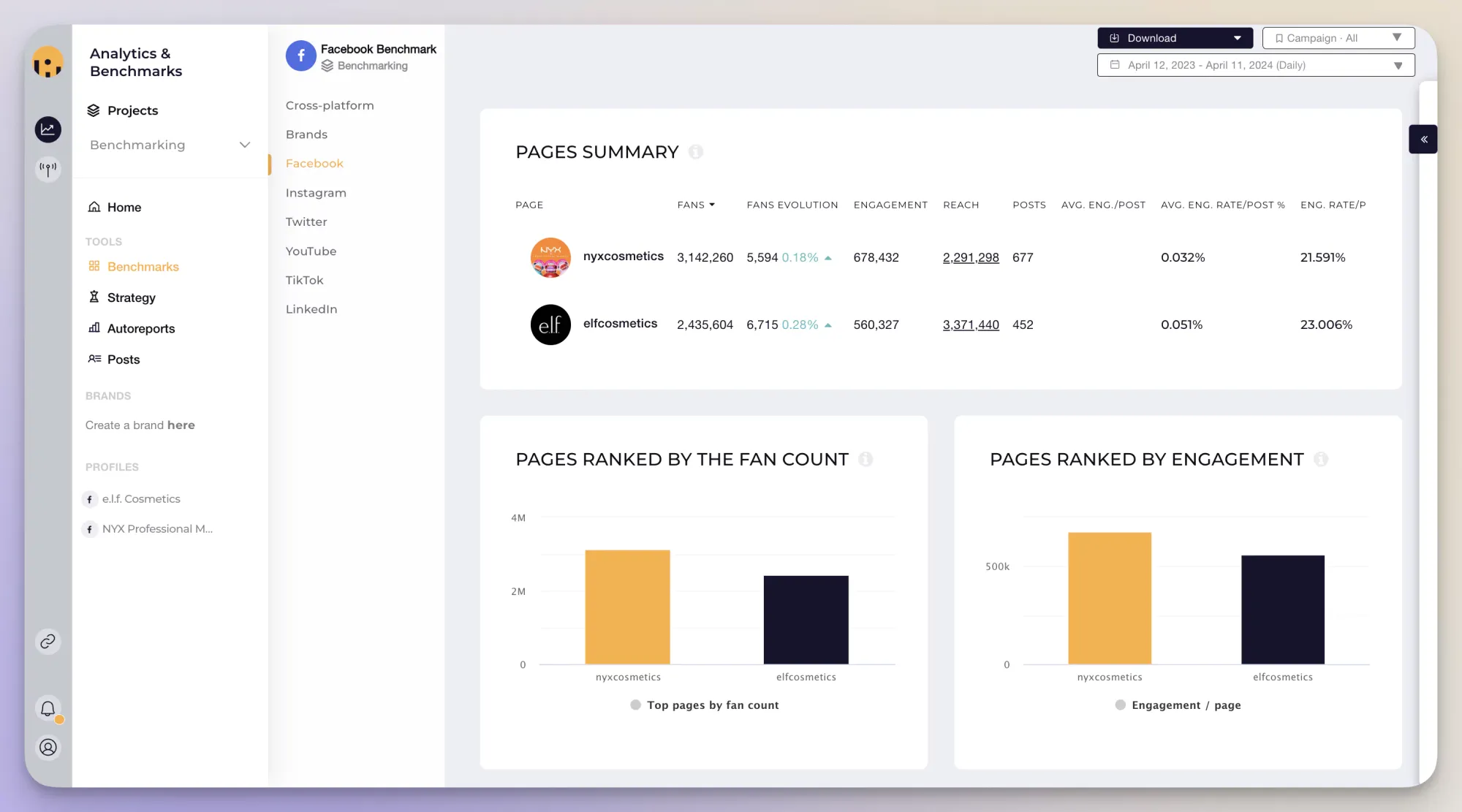Click the nyxcosmetics reach underlined value

click(x=970, y=257)
